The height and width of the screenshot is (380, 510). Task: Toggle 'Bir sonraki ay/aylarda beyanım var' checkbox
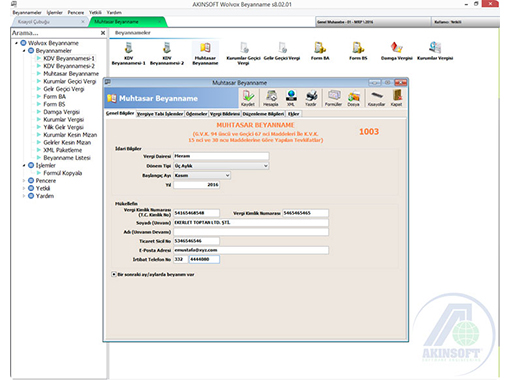[x=114, y=274]
